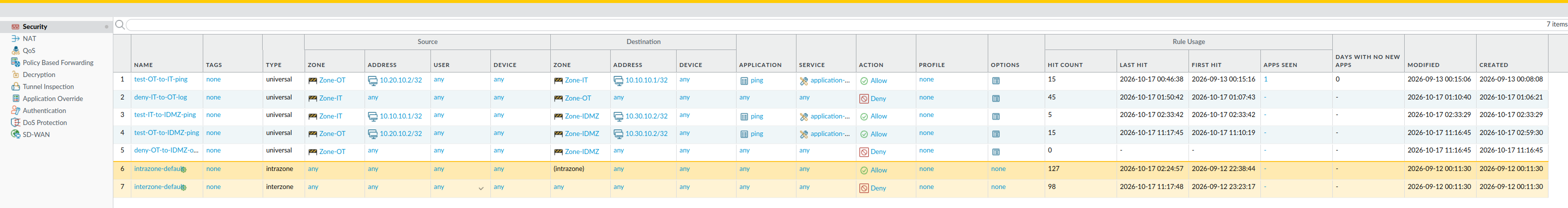Screen dimensions: 1568x208
Task: Click Allow action icon in rule 1
Action: [864, 80]
